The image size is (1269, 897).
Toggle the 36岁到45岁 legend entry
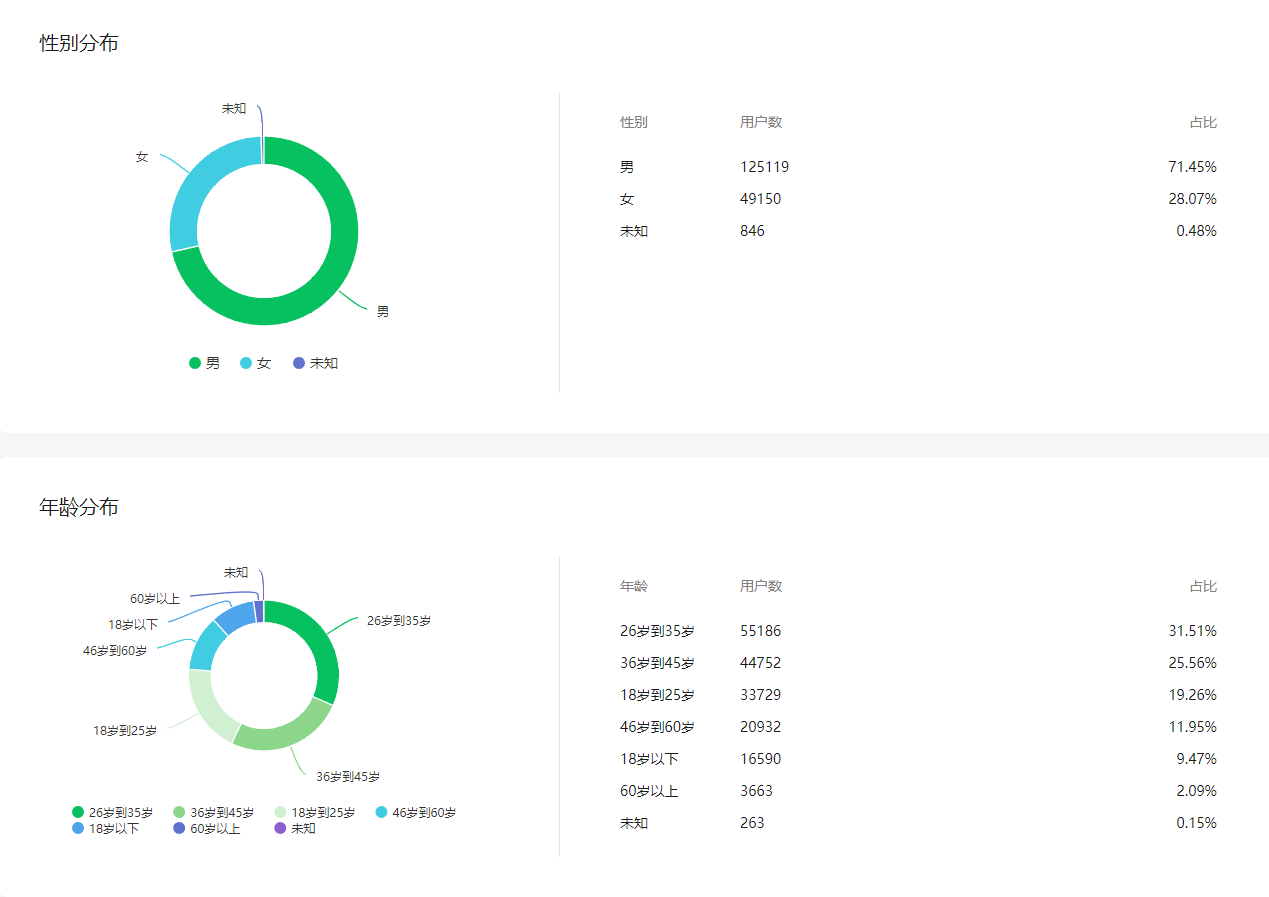point(214,813)
